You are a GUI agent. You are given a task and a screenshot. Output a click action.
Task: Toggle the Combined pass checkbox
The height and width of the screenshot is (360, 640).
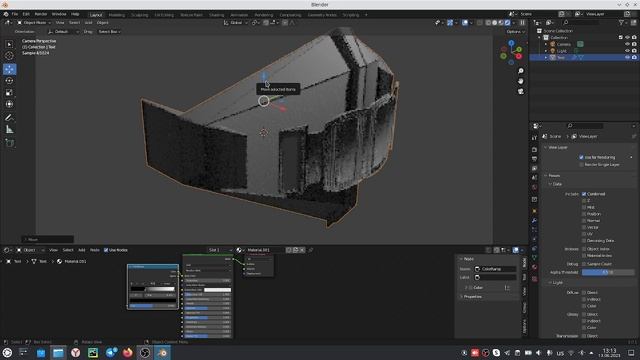[584, 194]
